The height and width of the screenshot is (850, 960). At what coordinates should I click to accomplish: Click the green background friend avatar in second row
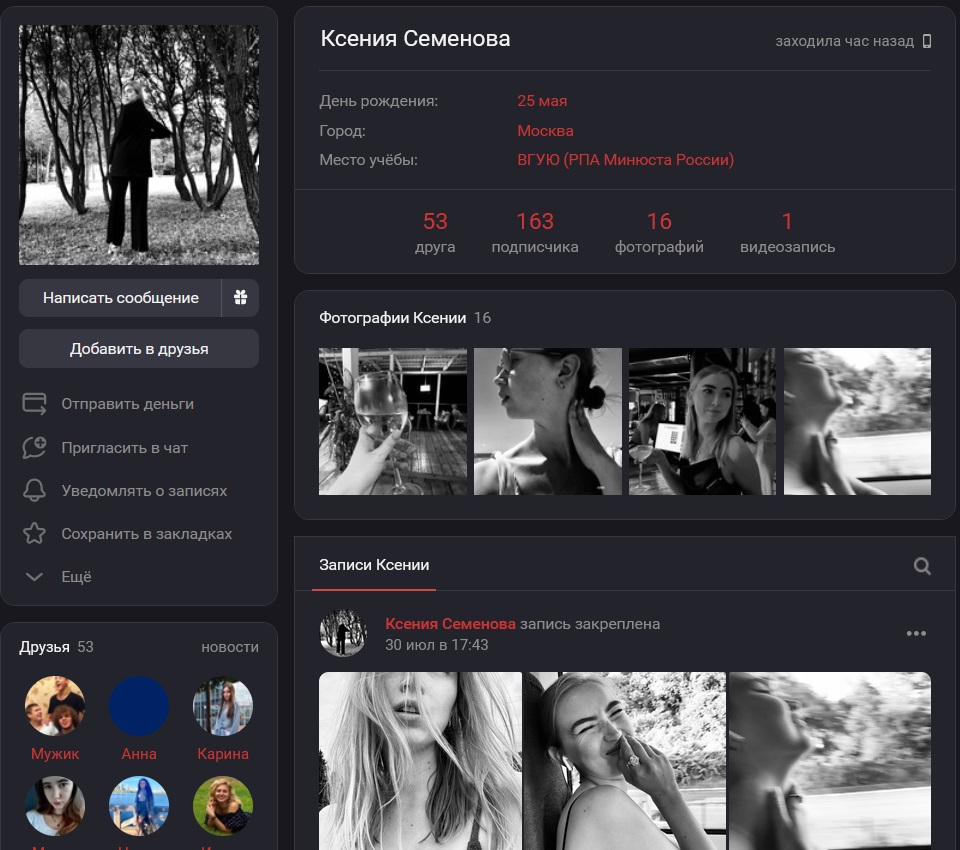coord(223,806)
